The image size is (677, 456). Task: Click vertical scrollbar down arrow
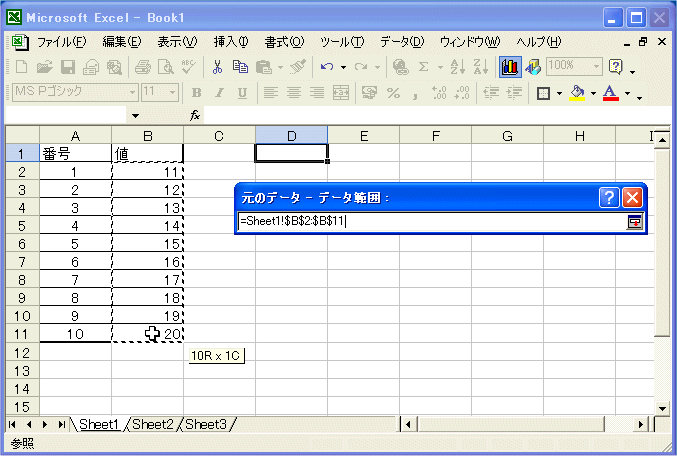coord(662,408)
